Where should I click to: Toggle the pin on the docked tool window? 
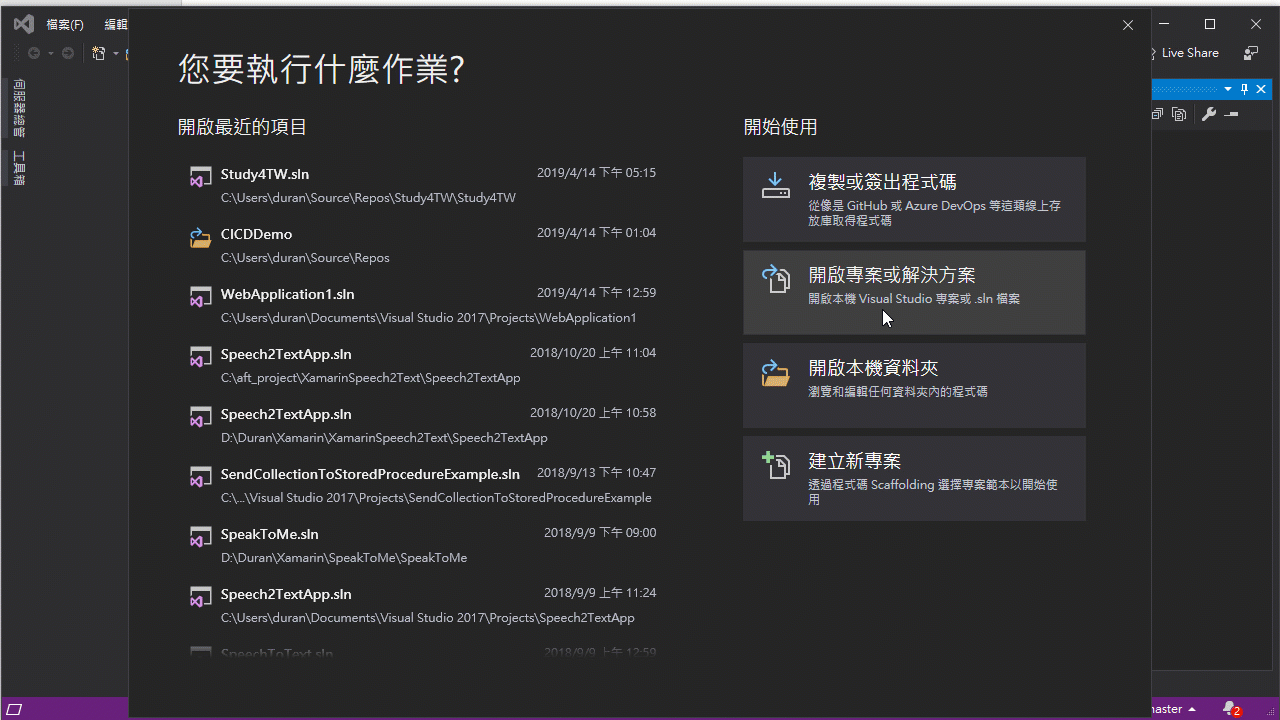click(x=1243, y=88)
